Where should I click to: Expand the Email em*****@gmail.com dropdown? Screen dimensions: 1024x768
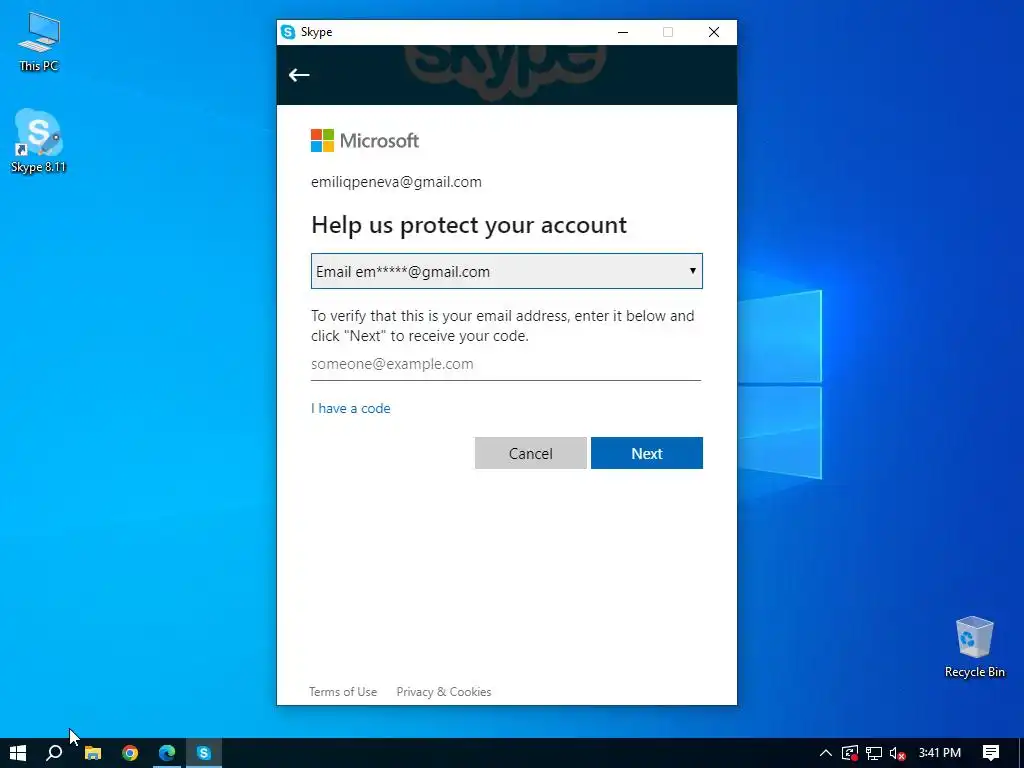[507, 271]
